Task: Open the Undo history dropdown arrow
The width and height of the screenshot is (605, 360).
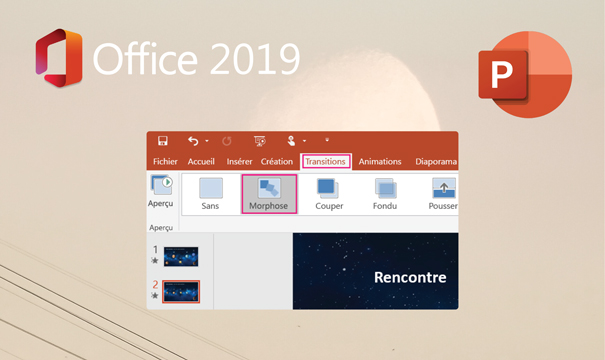Action: pyautogui.click(x=207, y=141)
